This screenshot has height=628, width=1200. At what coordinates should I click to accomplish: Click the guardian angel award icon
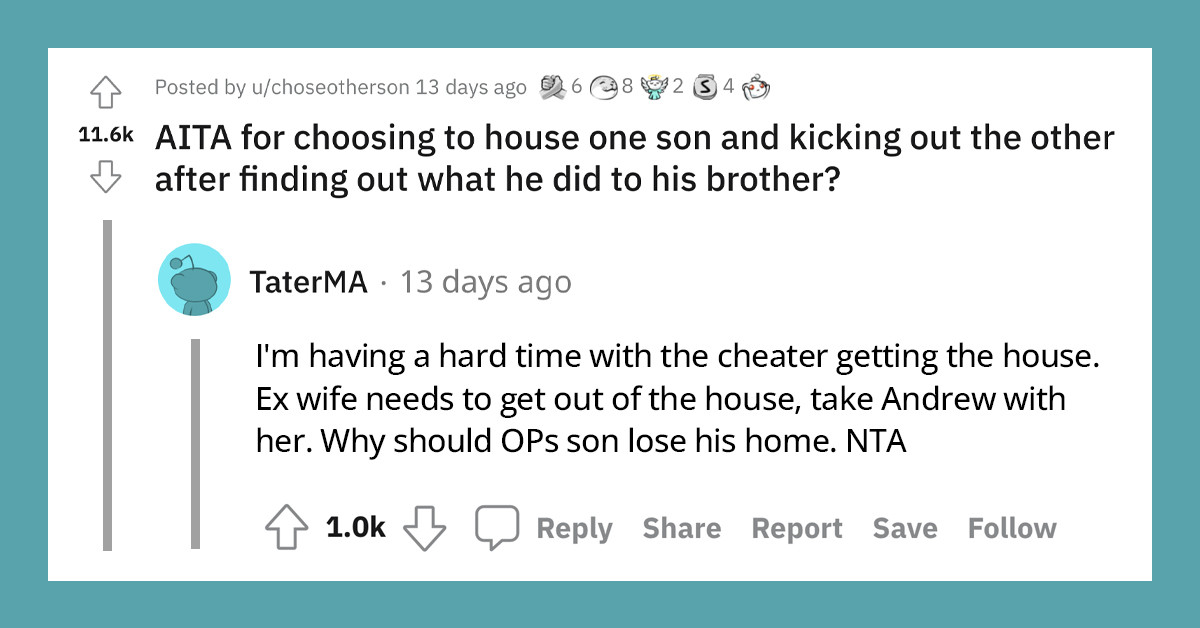point(654,85)
